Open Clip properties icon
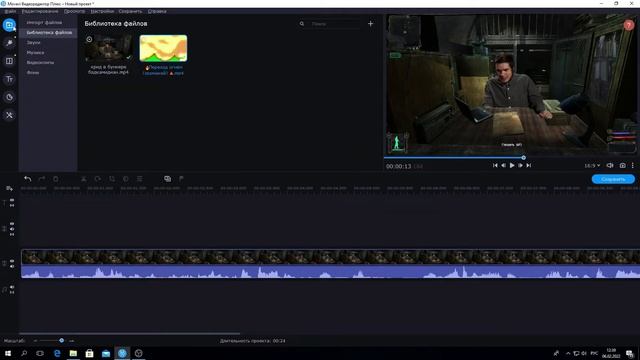This screenshot has width=640, height=360. pos(140,179)
